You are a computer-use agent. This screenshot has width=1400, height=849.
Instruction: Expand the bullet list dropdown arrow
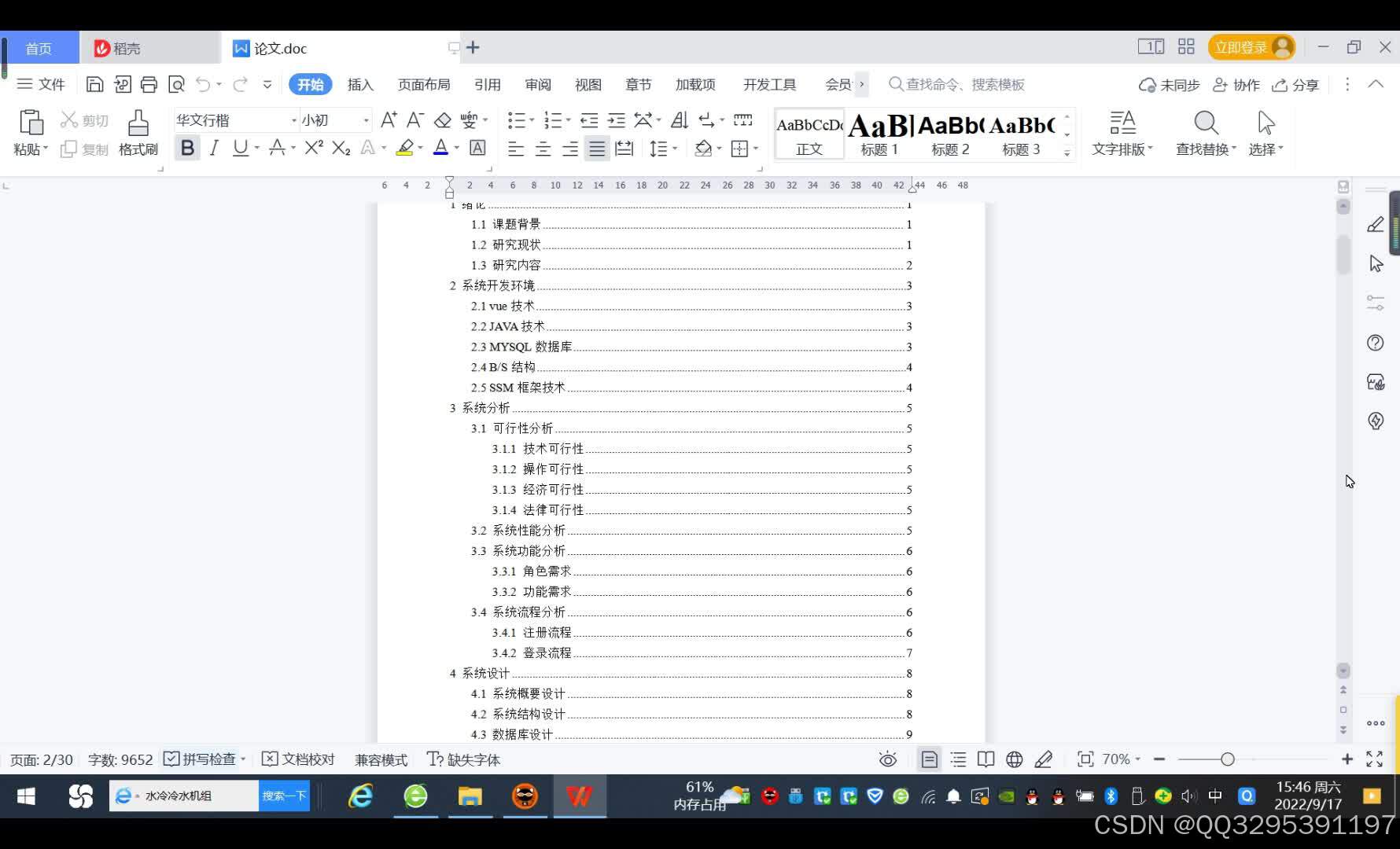[x=532, y=120]
